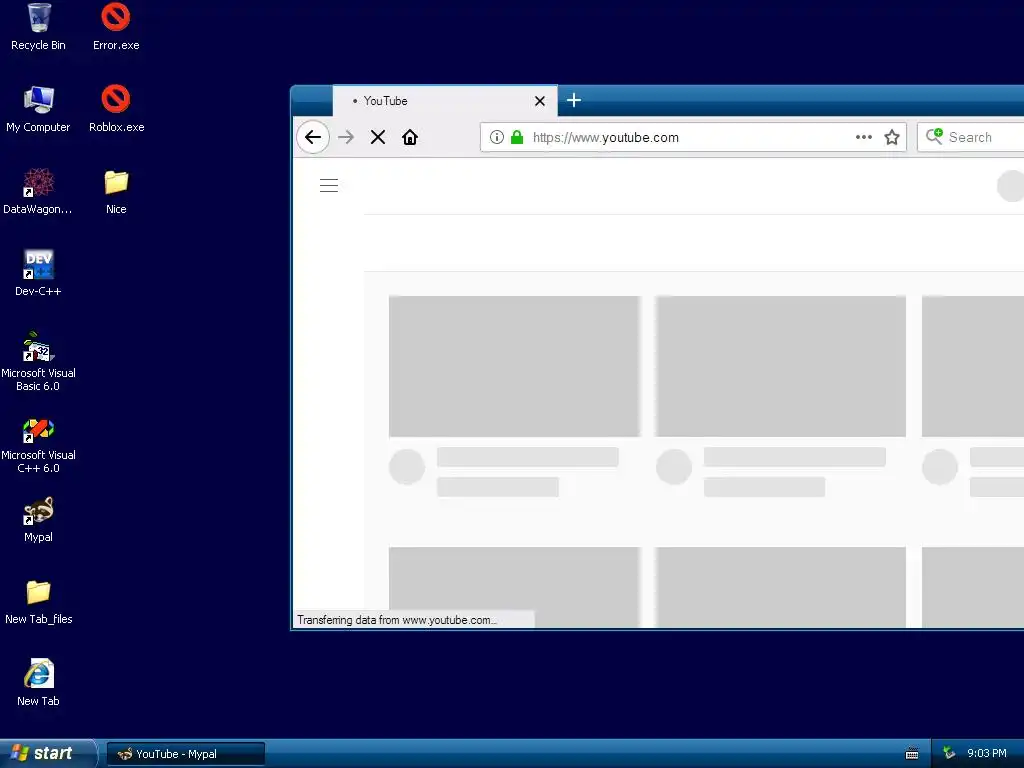The image size is (1024, 768).
Task: Click the system tray network icon
Action: pos(949,753)
